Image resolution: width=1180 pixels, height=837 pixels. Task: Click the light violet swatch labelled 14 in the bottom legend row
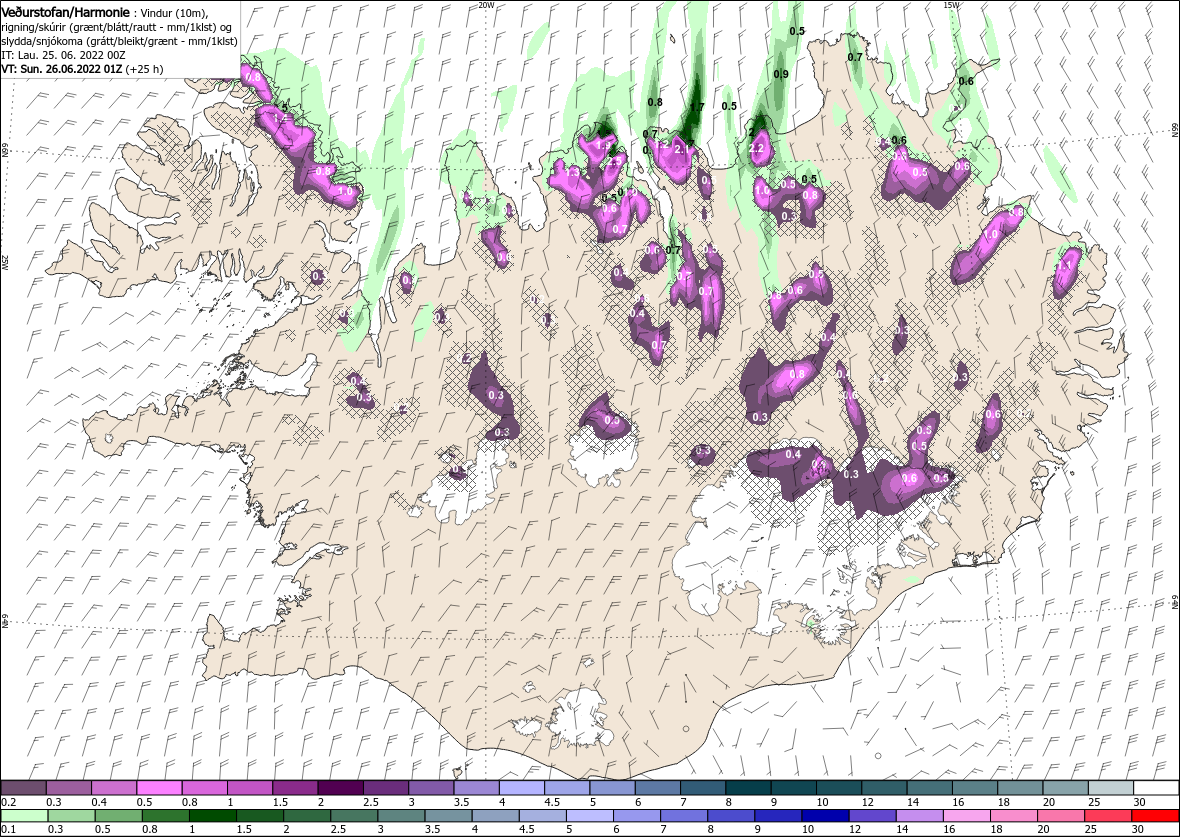[920, 816]
